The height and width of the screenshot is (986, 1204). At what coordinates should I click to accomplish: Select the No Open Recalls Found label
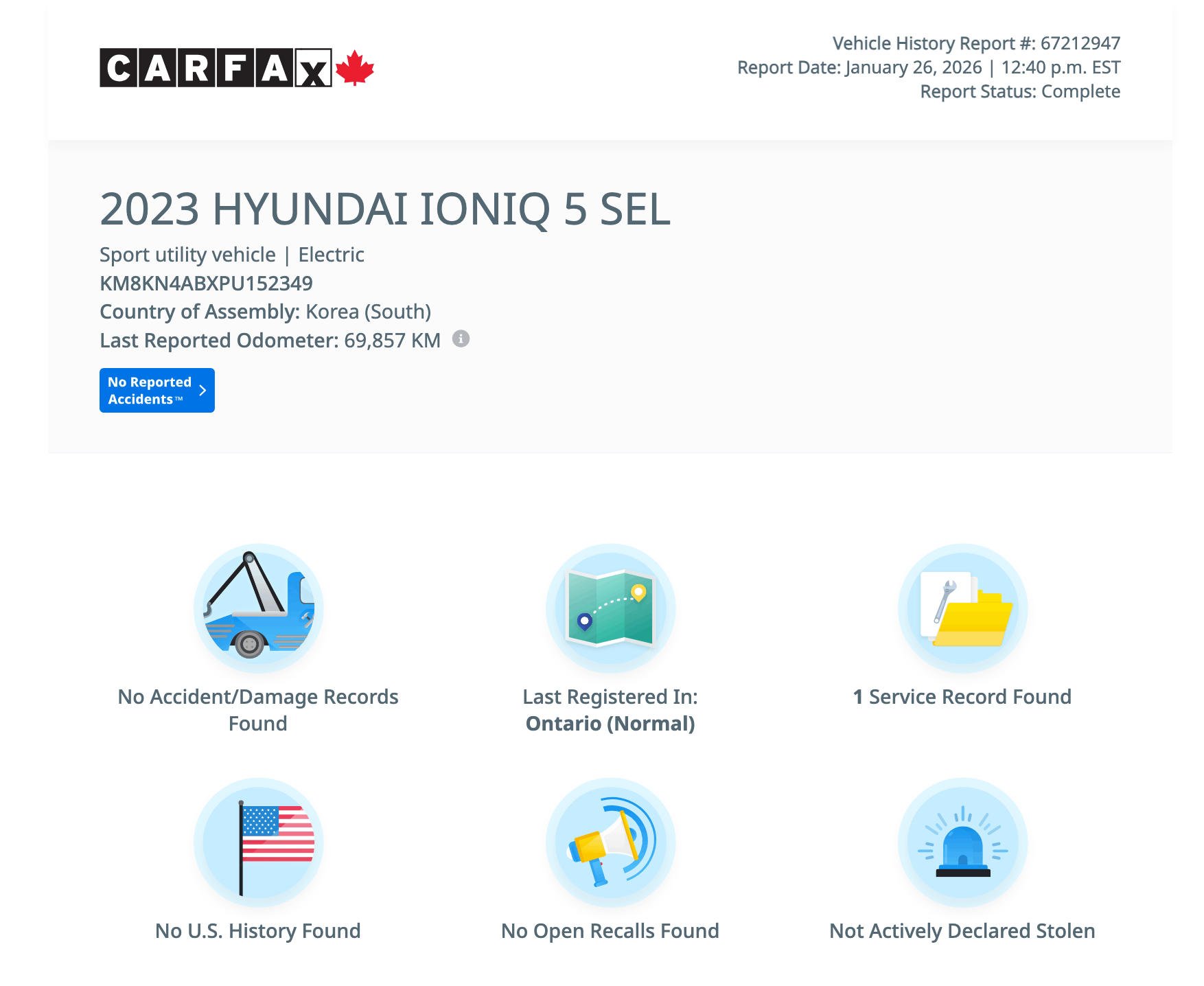[x=610, y=931]
